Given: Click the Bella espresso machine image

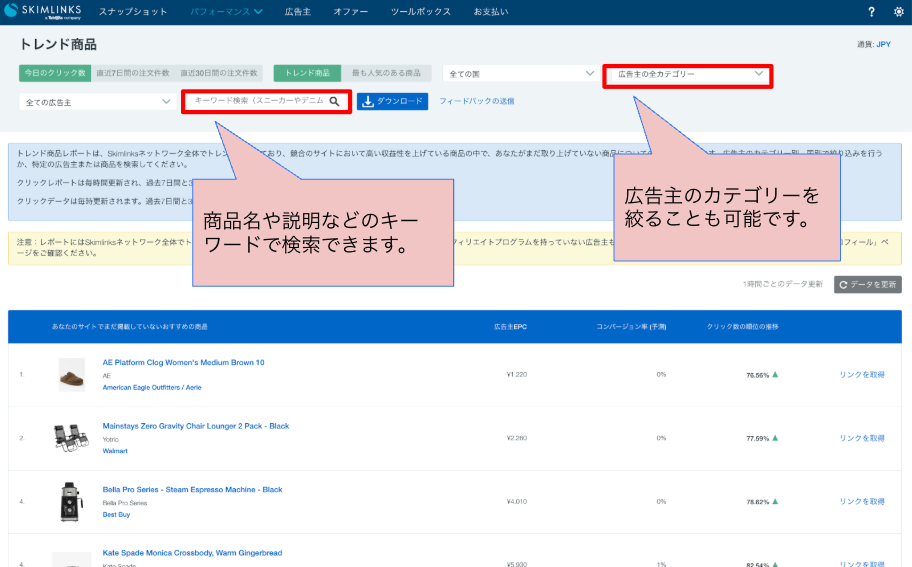Looking at the screenshot, I should tap(72, 500).
